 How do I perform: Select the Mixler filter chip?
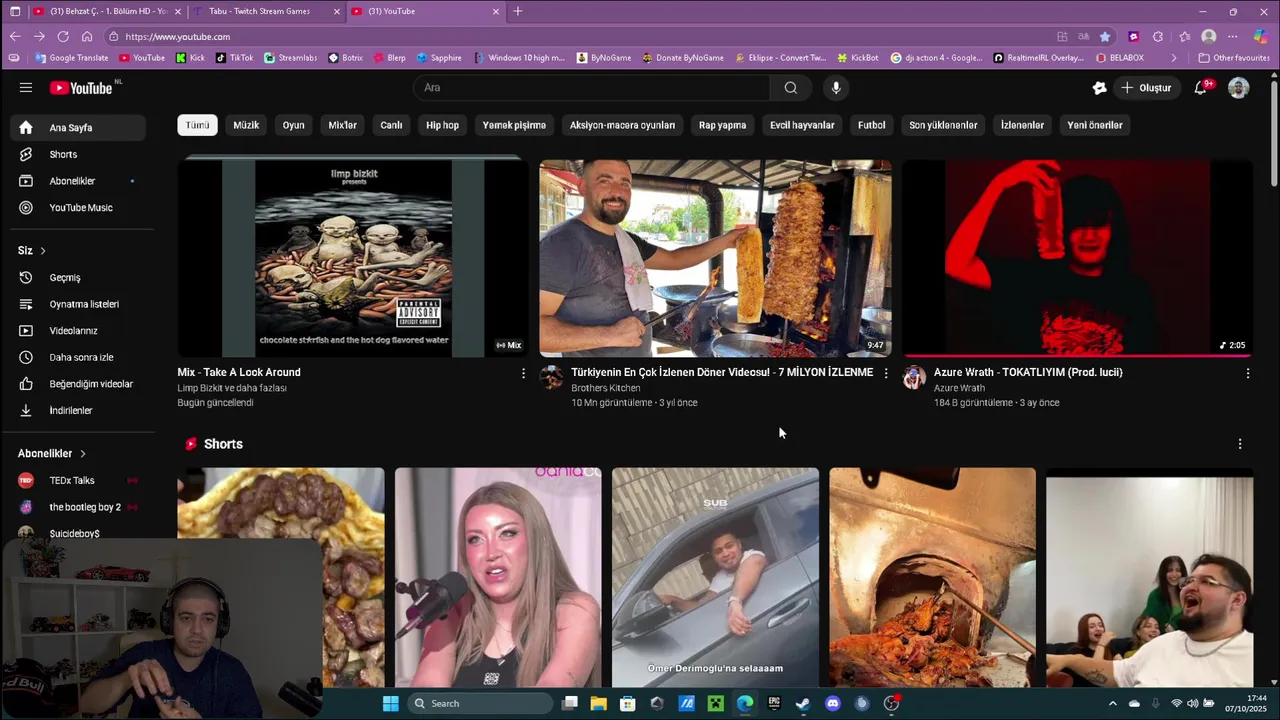pos(342,125)
